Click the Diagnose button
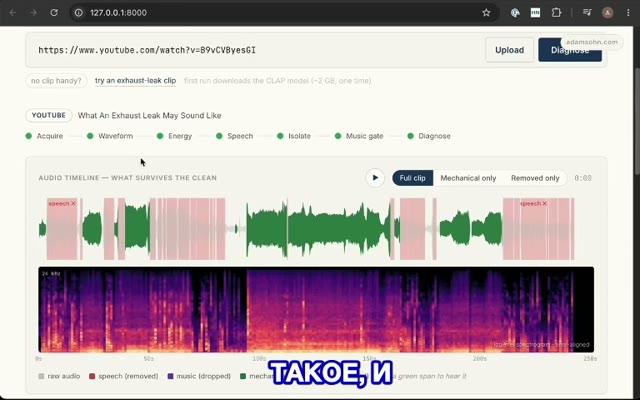This screenshot has height=400, width=640. [x=570, y=50]
